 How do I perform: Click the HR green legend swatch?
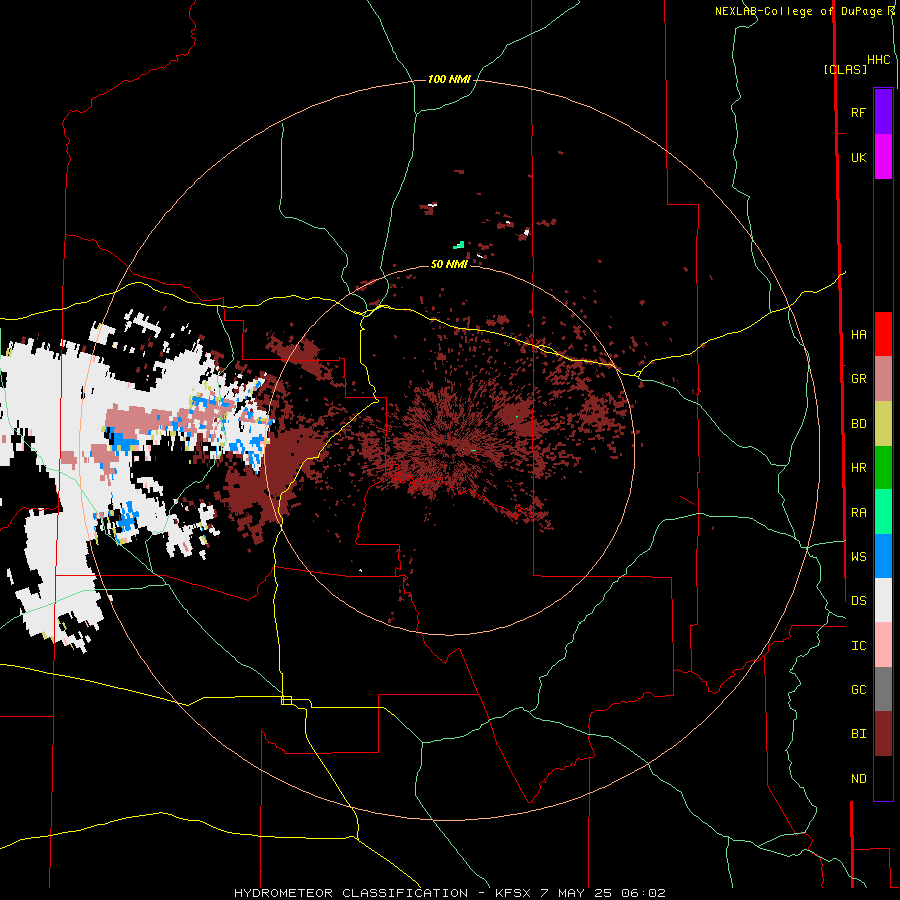[883, 468]
